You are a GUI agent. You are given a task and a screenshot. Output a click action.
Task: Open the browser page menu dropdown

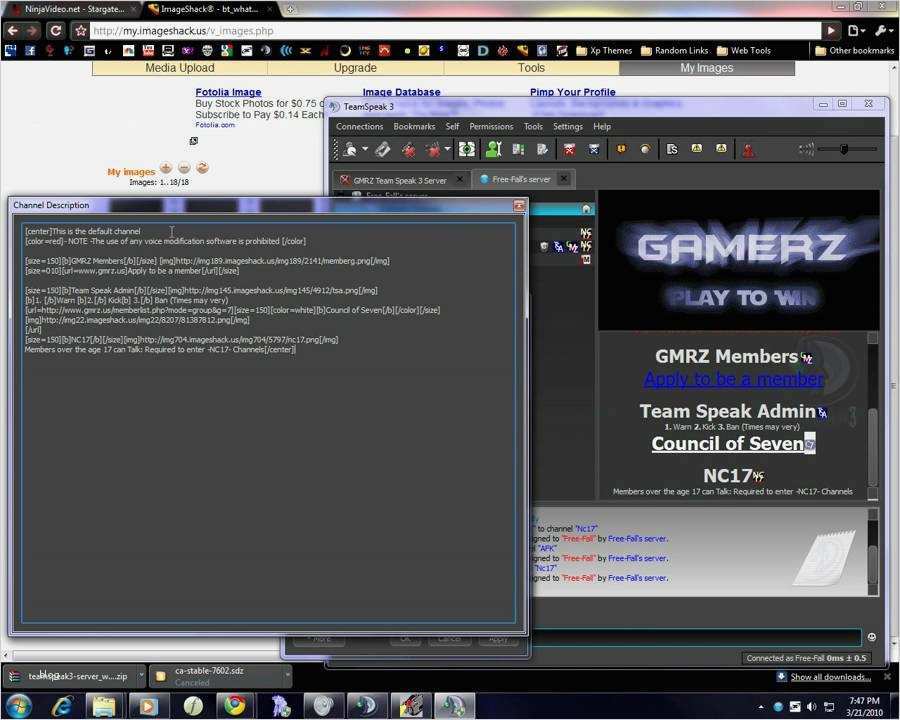[x=856, y=30]
